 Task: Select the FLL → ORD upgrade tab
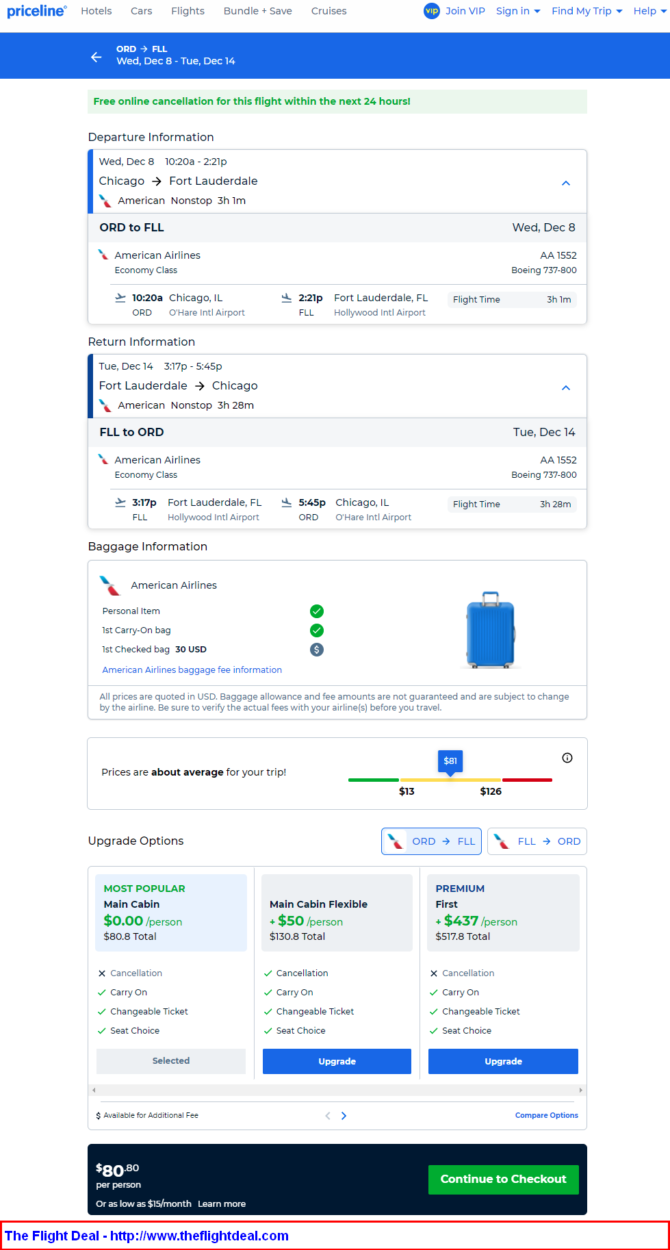537,841
